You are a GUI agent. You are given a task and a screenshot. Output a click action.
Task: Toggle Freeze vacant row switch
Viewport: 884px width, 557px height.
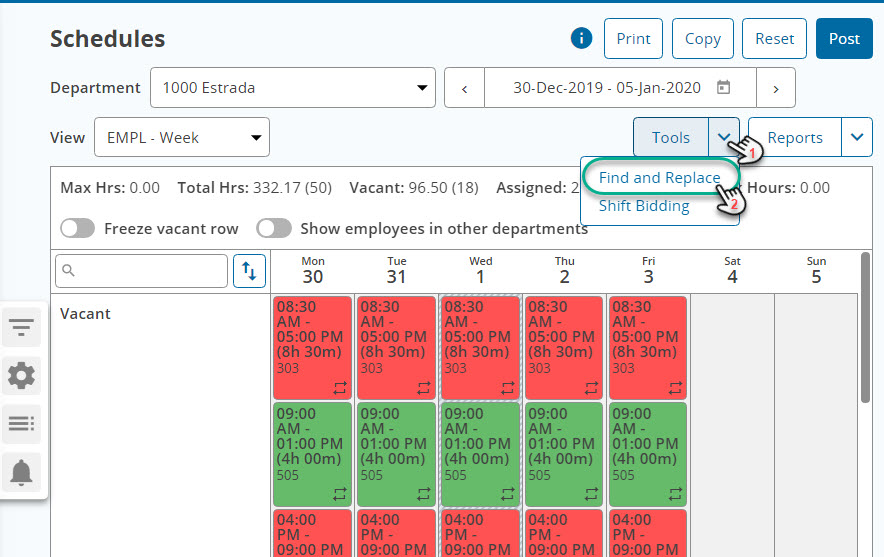coord(78,228)
